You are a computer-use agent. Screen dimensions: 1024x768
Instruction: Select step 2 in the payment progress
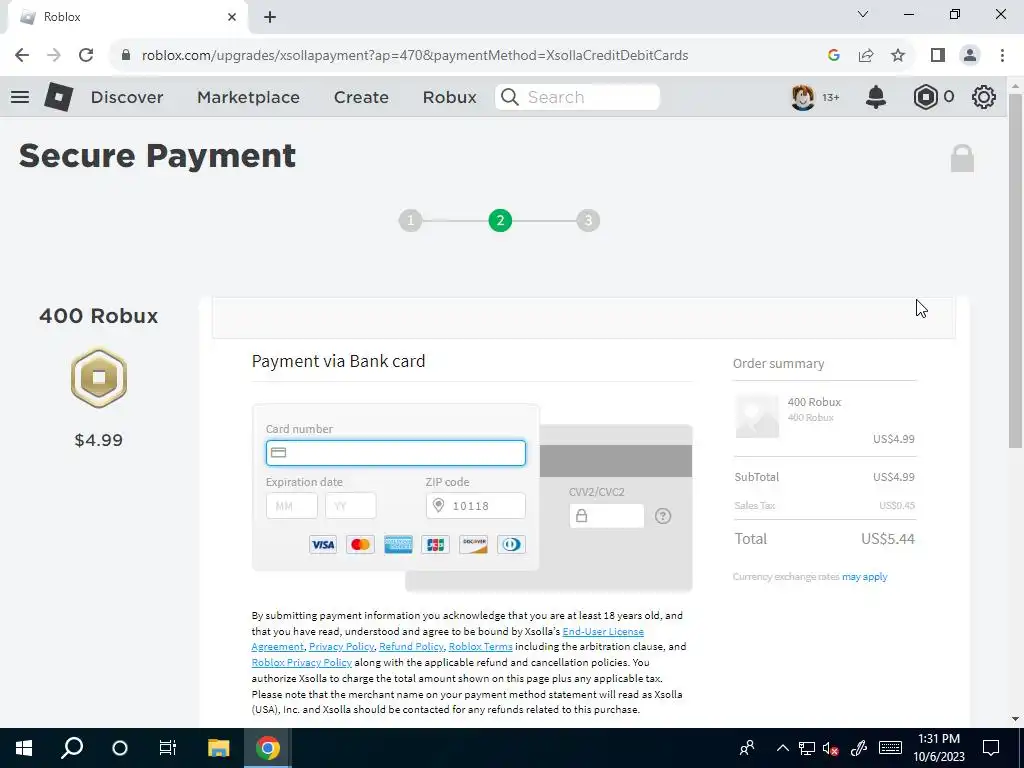click(500, 221)
